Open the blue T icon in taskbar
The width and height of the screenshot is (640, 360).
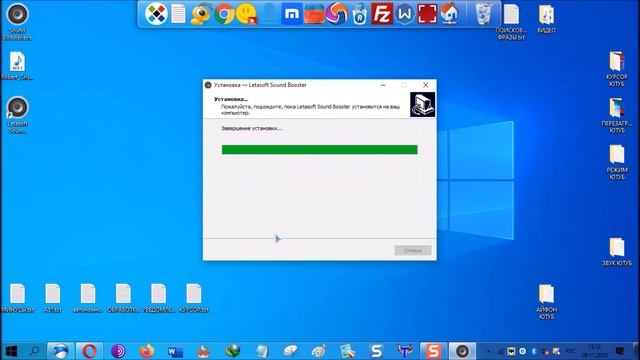[x=405, y=351]
